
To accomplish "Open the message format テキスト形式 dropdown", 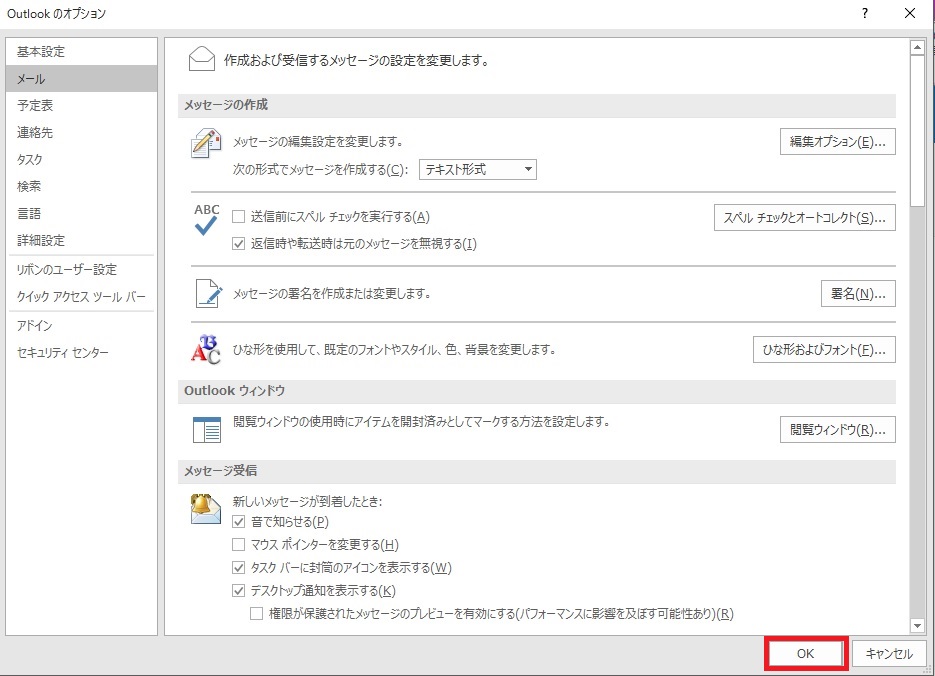I will click(x=478, y=169).
